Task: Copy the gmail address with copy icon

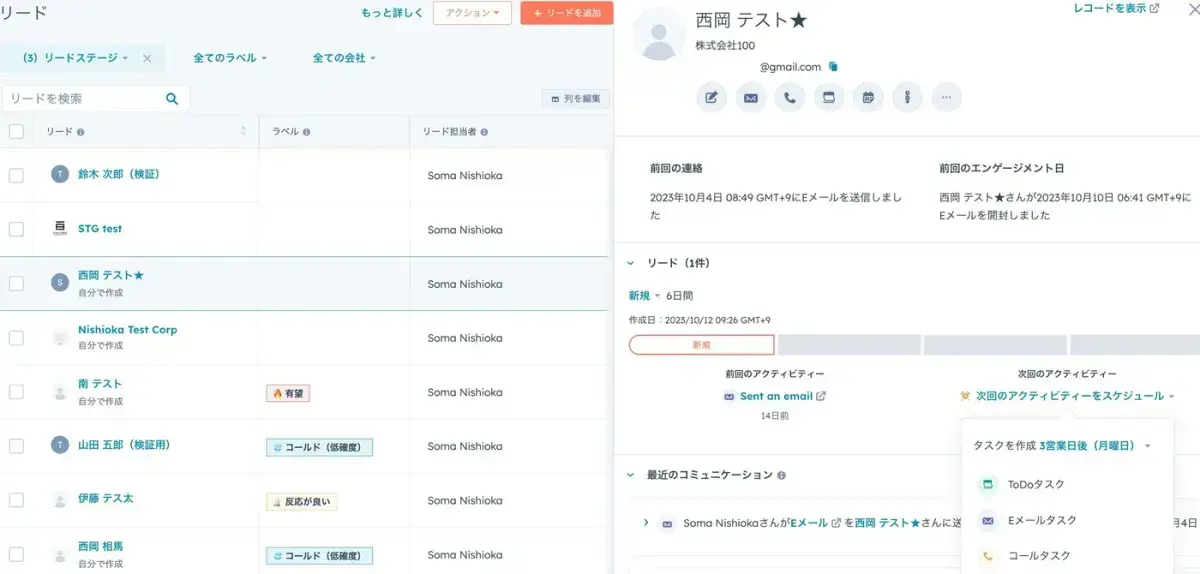Action: [833, 67]
